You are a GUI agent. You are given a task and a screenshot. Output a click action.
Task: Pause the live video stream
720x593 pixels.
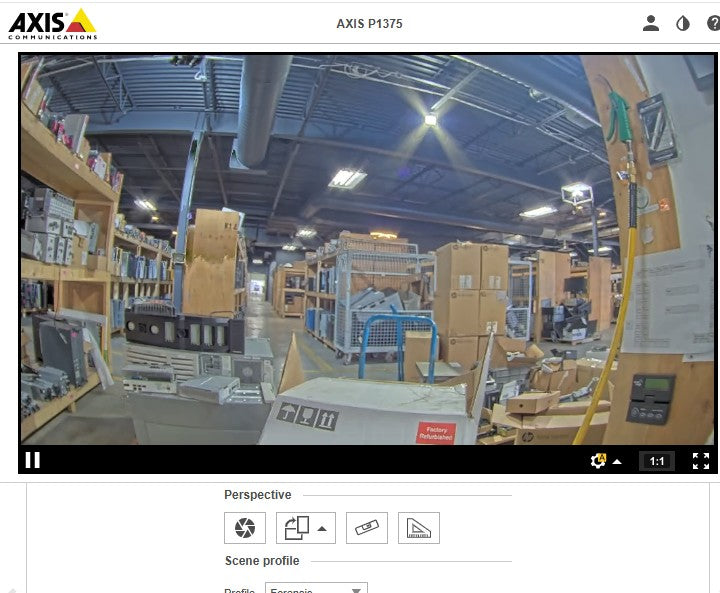click(33, 460)
